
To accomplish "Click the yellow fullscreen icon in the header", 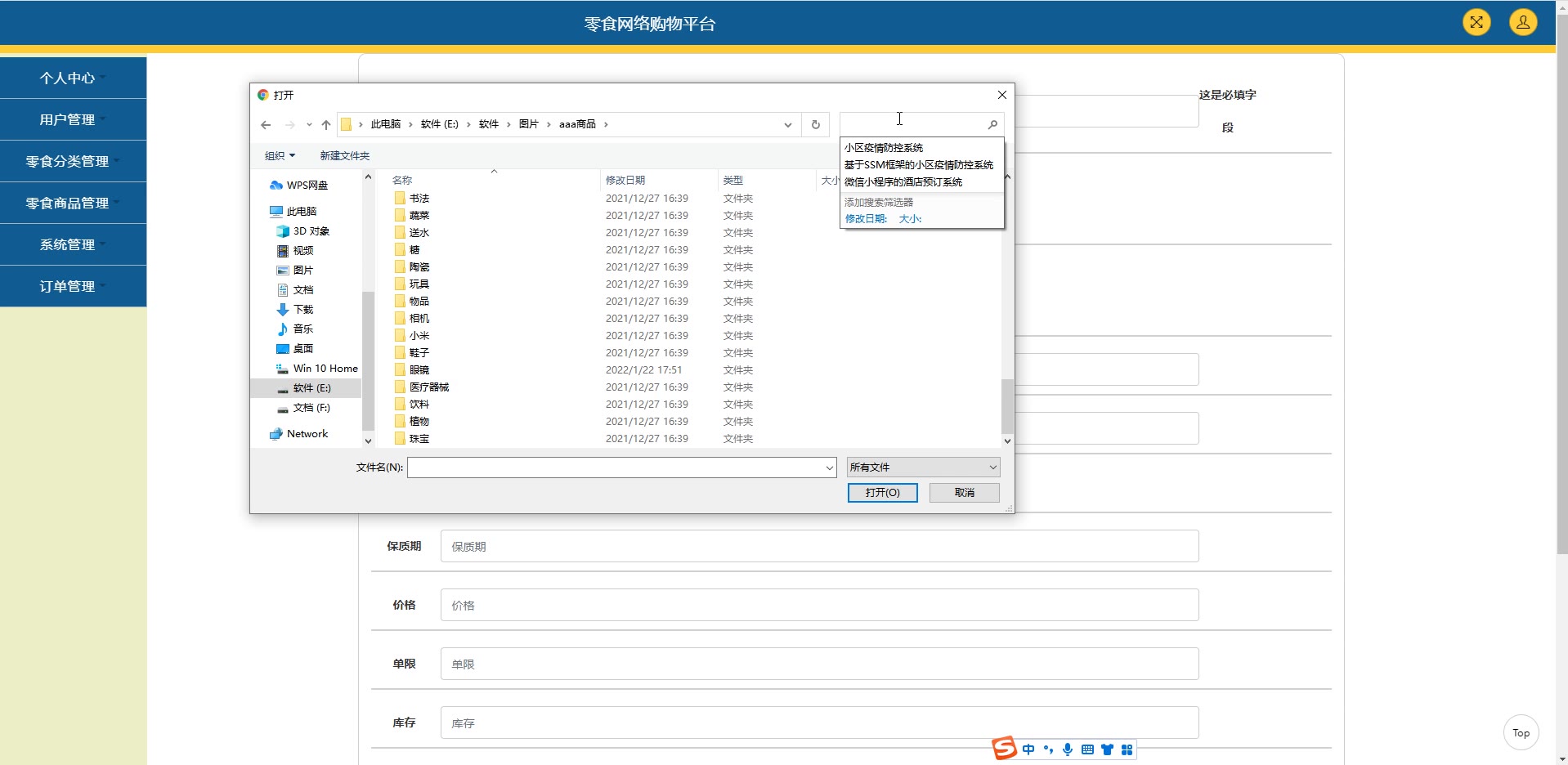I will [1476, 22].
